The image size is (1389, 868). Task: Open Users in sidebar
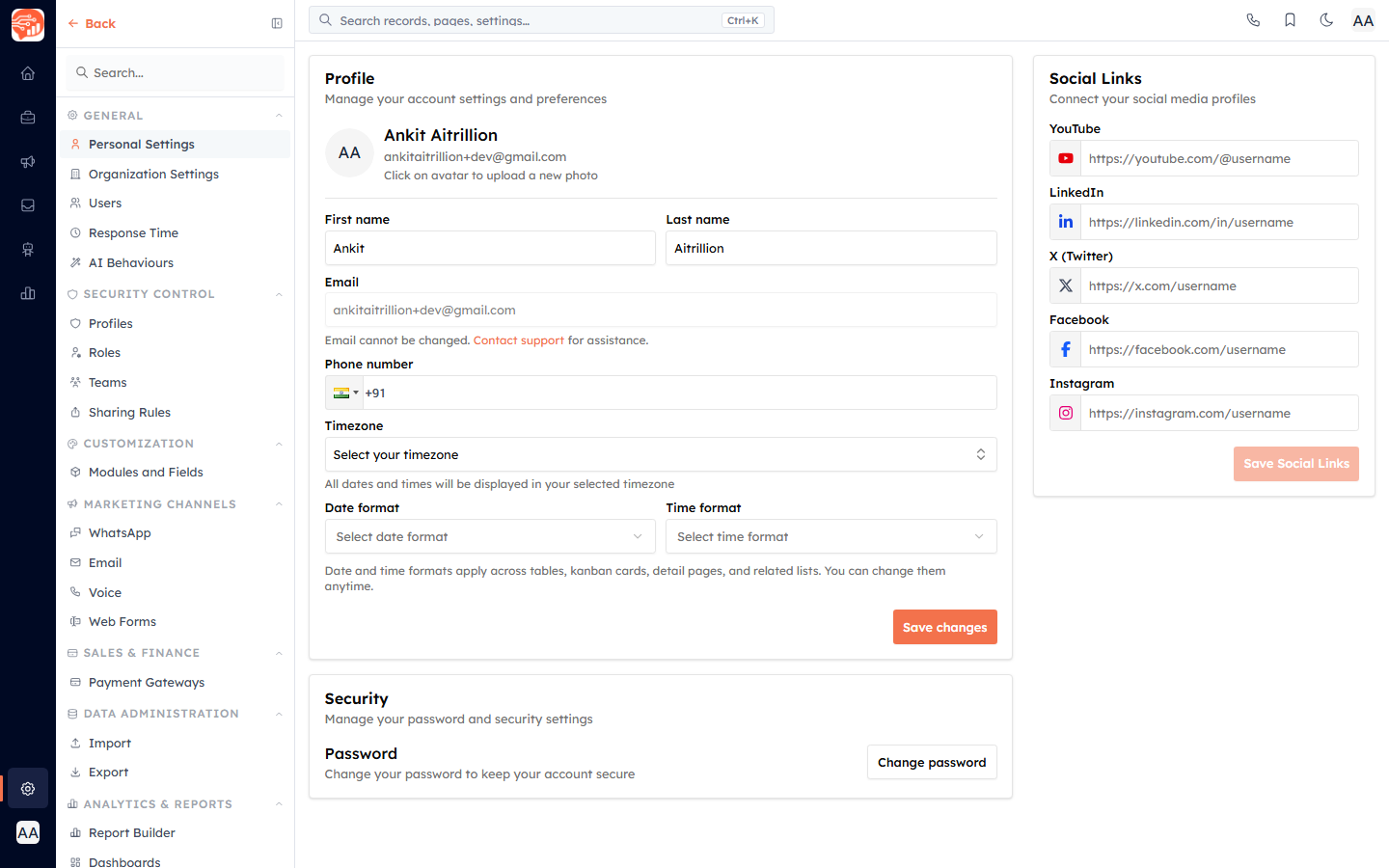(175, 203)
